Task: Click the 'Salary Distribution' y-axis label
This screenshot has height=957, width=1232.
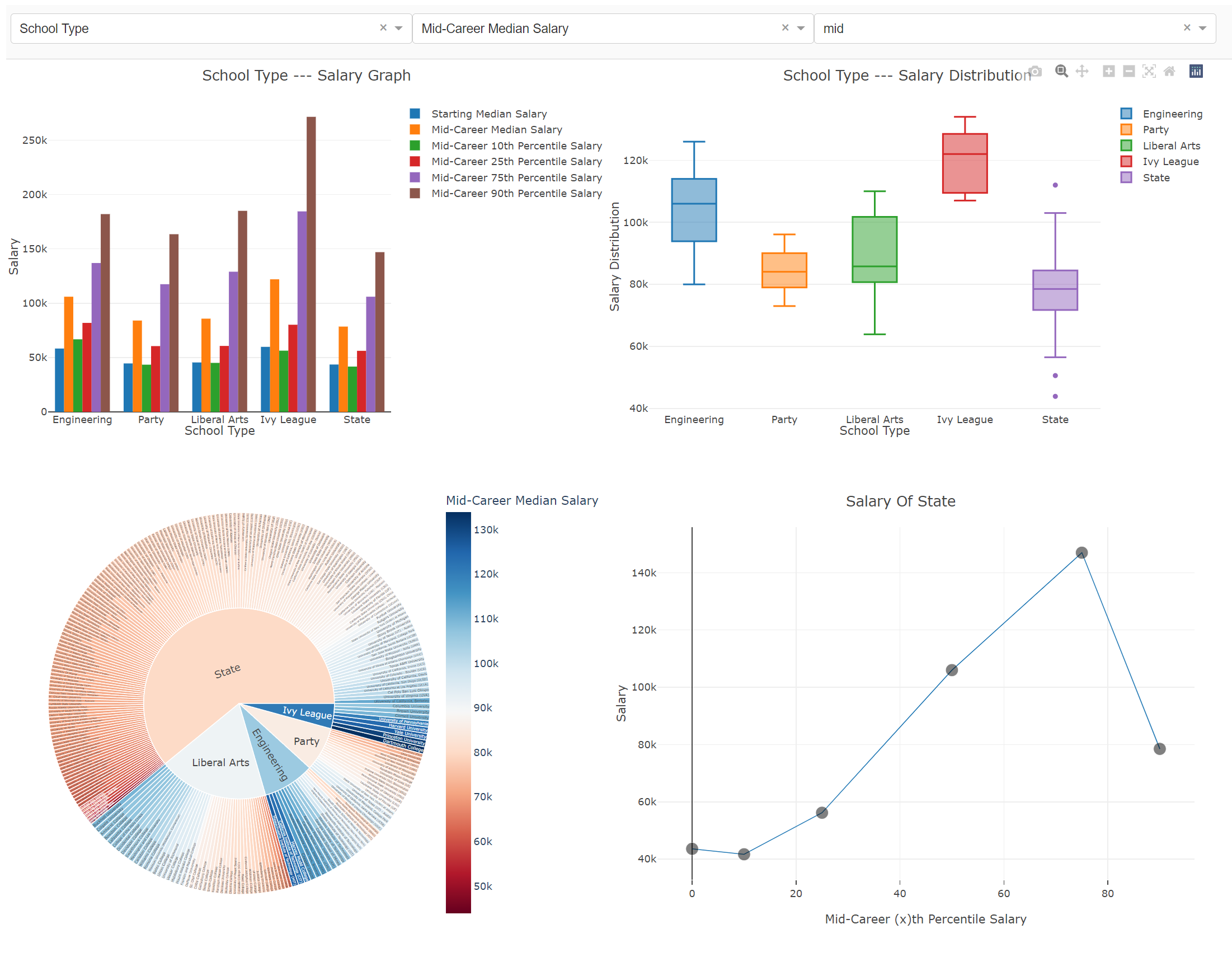Action: [x=614, y=256]
